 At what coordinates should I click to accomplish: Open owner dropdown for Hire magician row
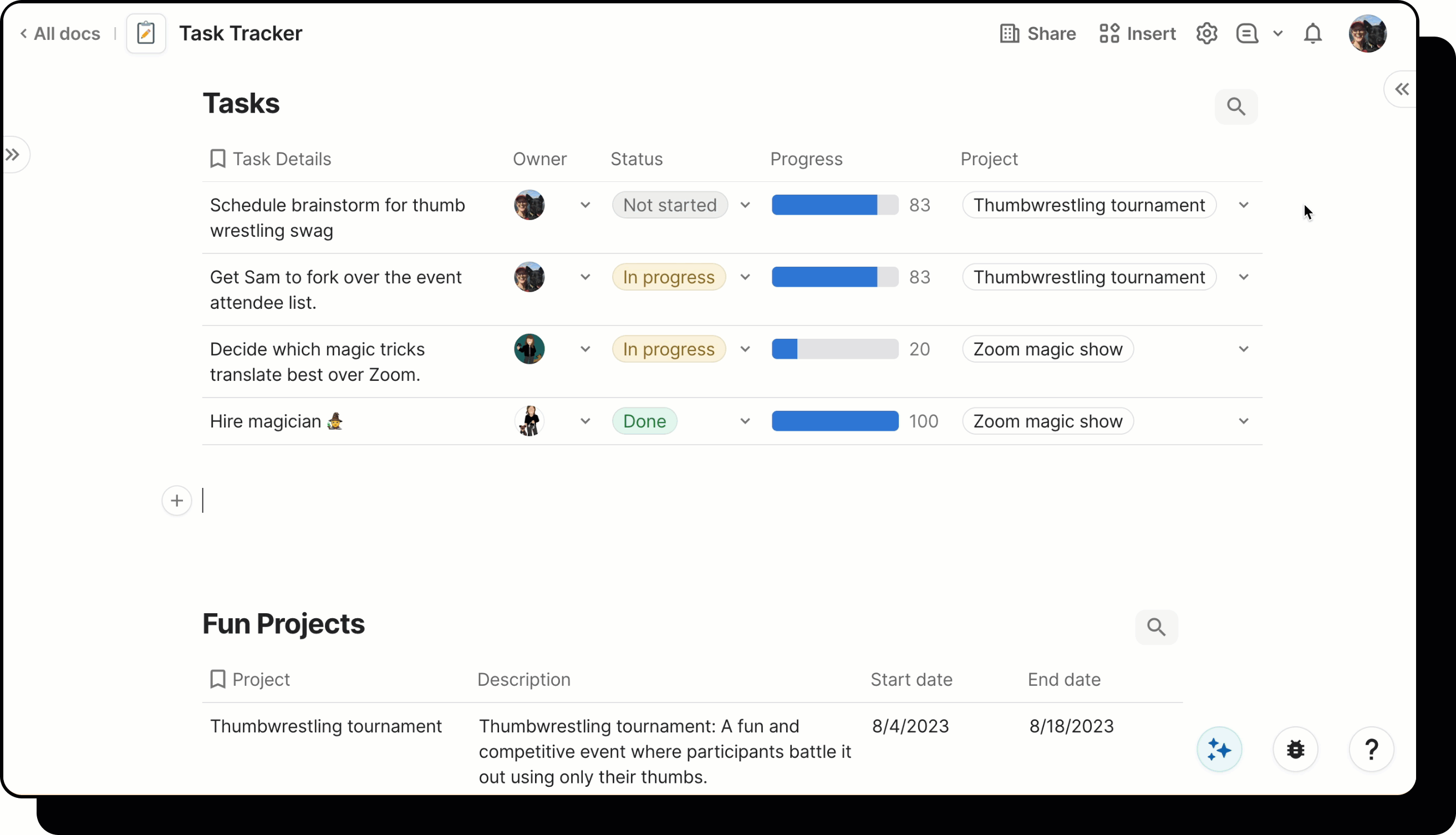click(x=585, y=421)
